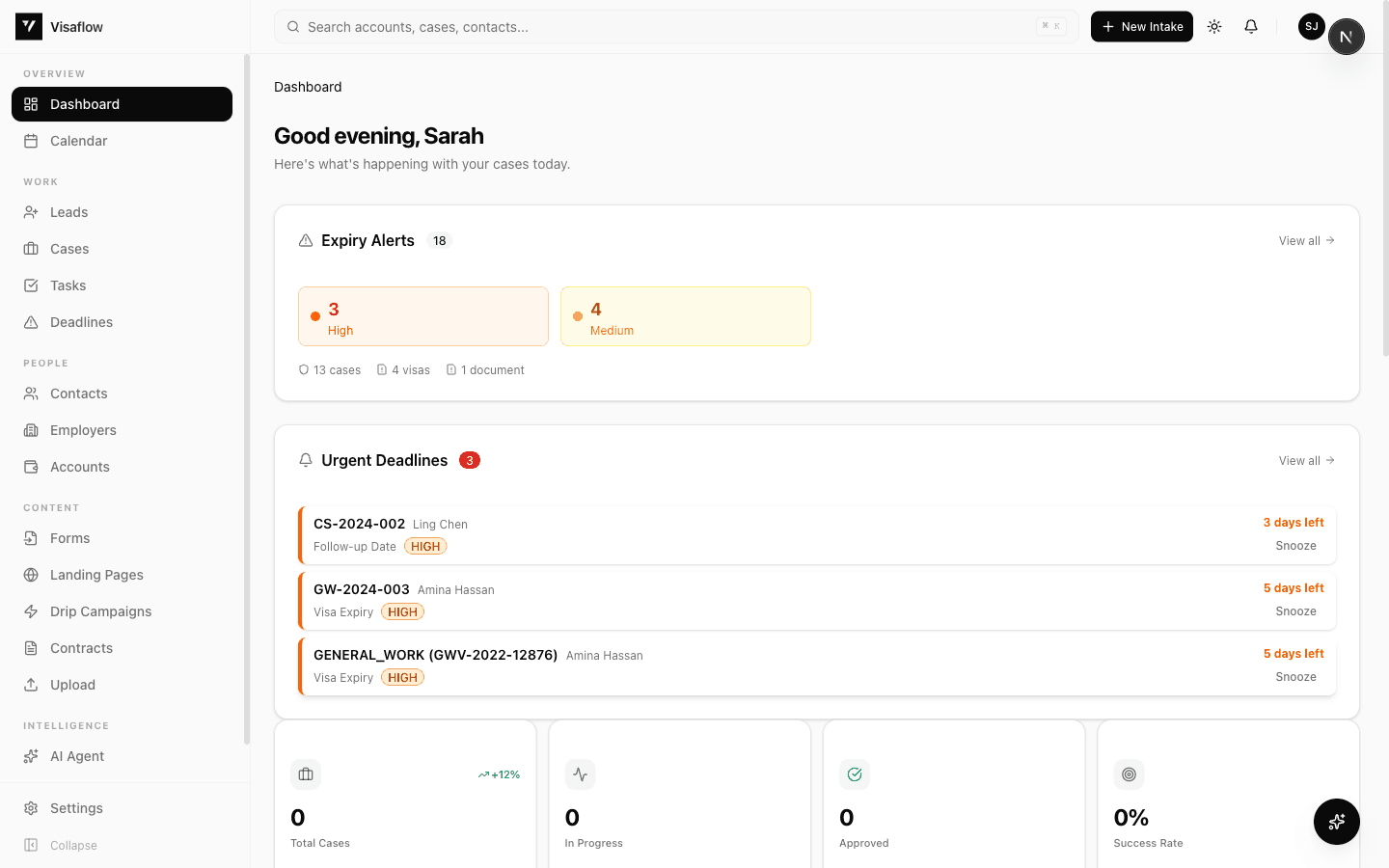
Task: Open View all for Urgent Deadlines
Action: pyautogui.click(x=1306, y=460)
